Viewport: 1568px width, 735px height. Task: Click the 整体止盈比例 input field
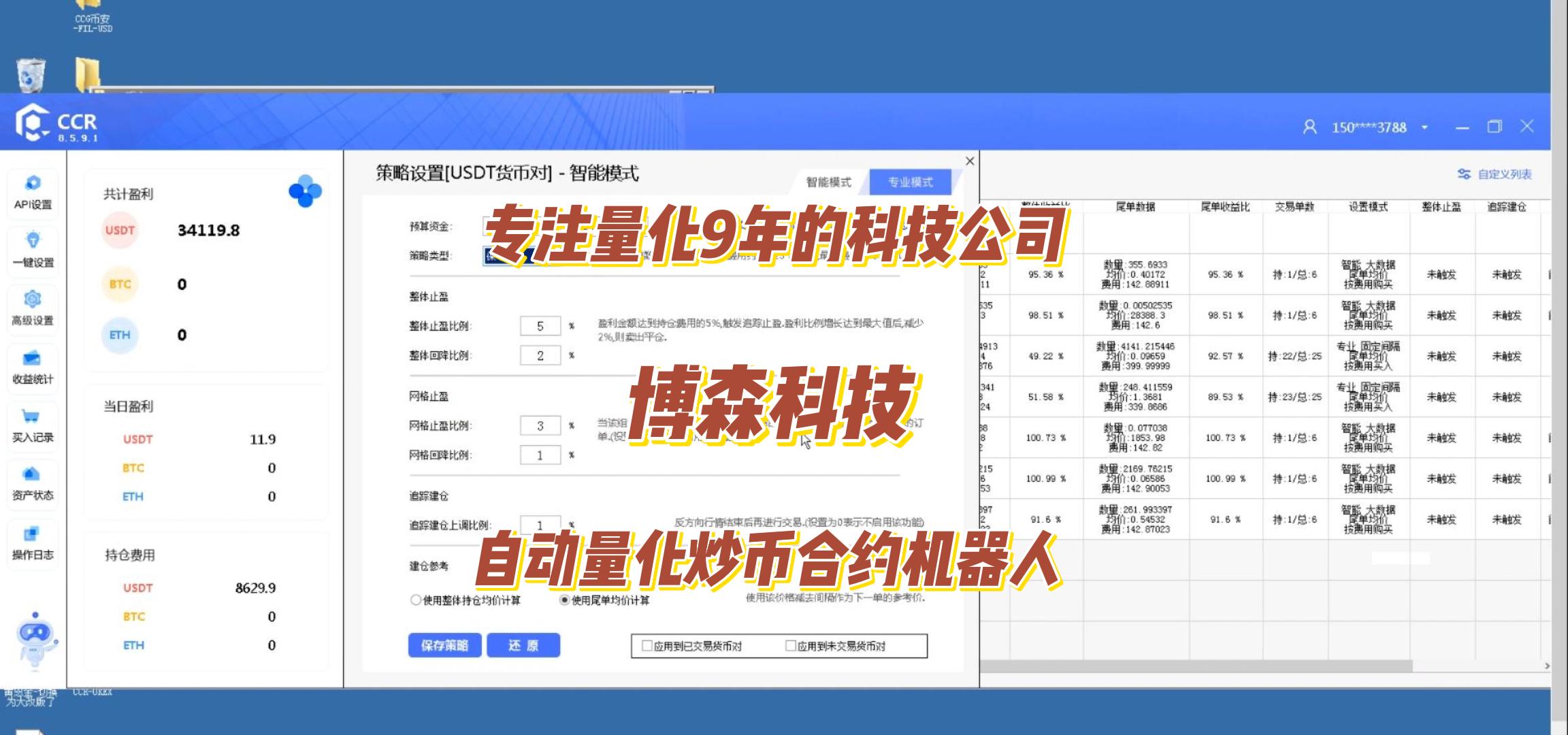(540, 326)
